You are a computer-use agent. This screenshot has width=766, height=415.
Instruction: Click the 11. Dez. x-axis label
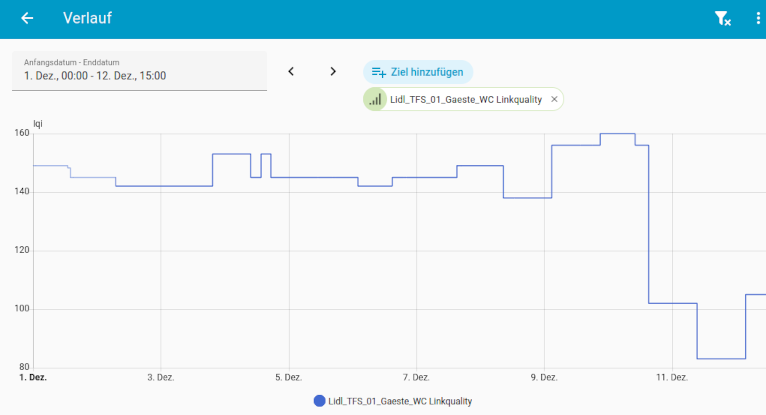(x=672, y=378)
